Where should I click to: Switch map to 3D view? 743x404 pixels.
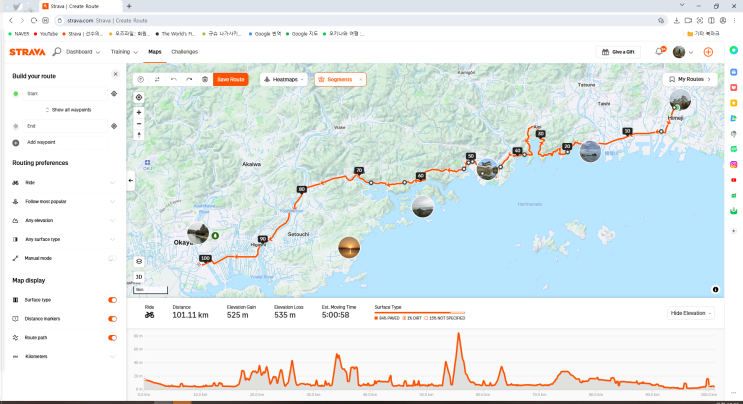pyautogui.click(x=139, y=277)
